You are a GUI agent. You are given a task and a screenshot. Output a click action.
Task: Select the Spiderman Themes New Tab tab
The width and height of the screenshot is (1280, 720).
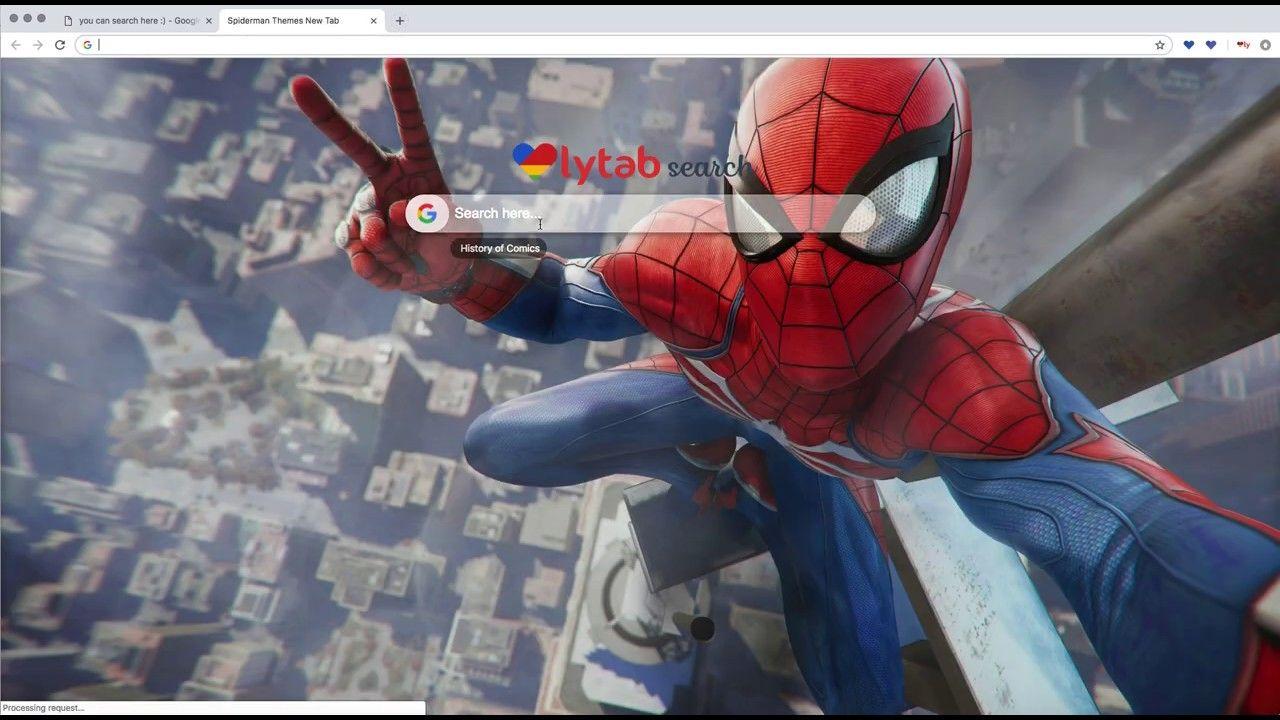tap(302, 20)
